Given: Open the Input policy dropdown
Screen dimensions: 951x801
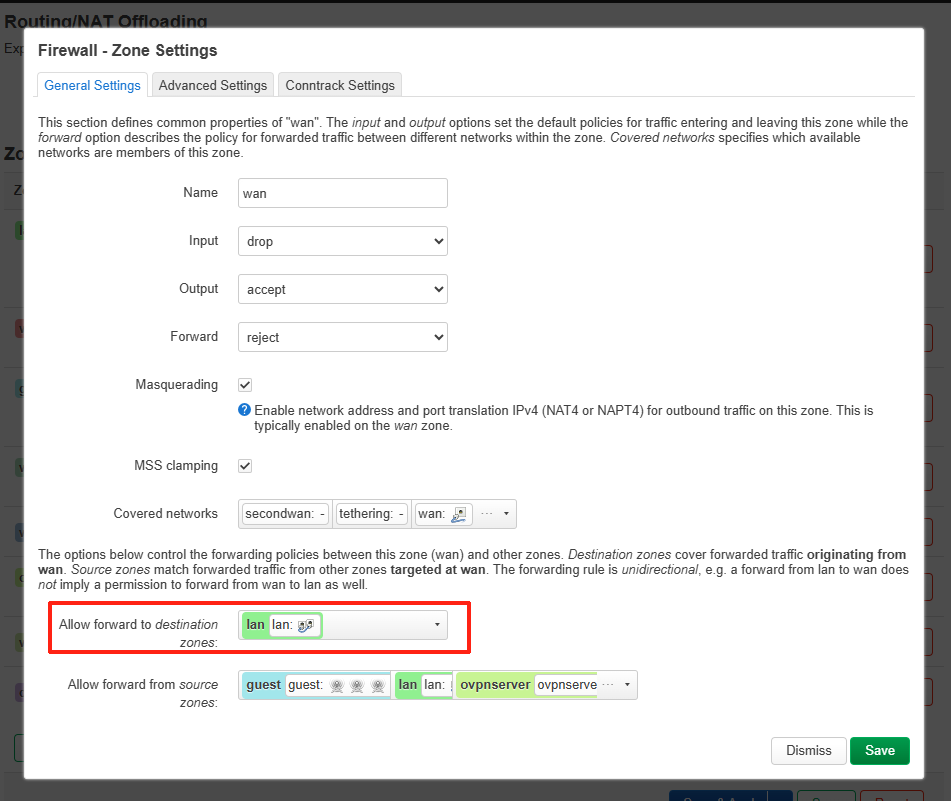Looking at the screenshot, I should 342,241.
